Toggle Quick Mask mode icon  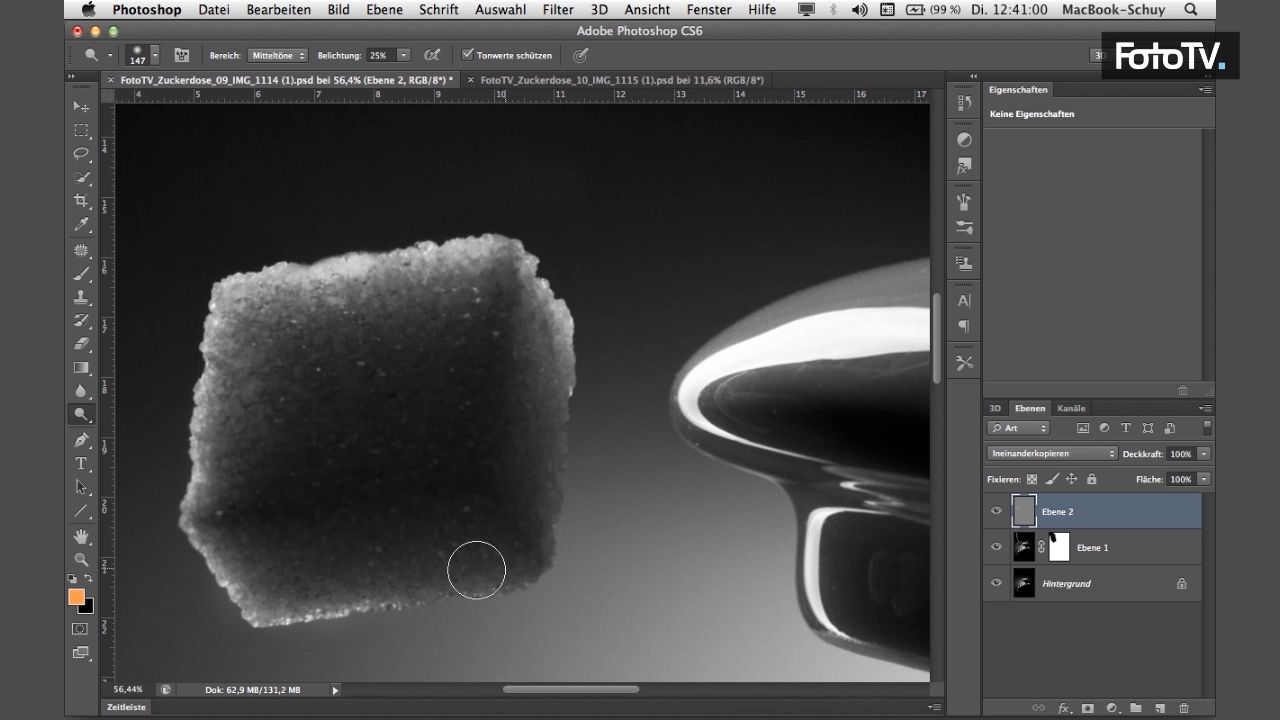tap(80, 629)
